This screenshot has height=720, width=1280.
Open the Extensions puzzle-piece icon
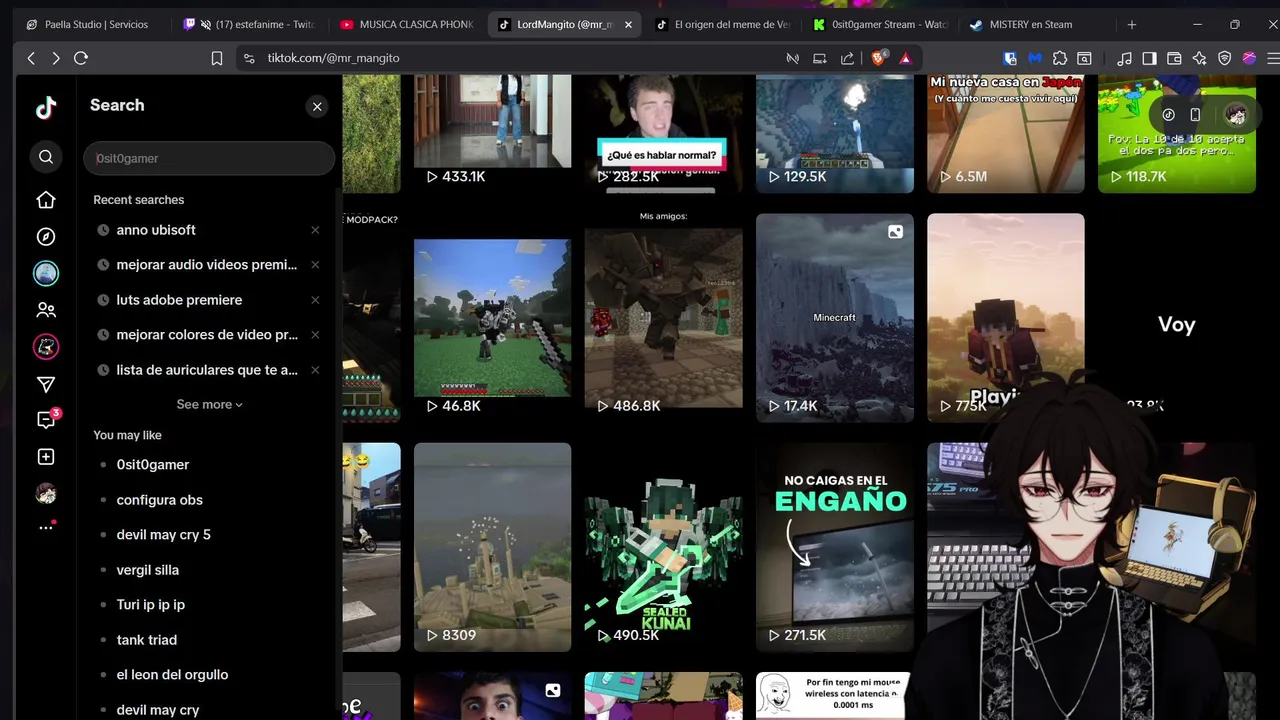[1060, 58]
